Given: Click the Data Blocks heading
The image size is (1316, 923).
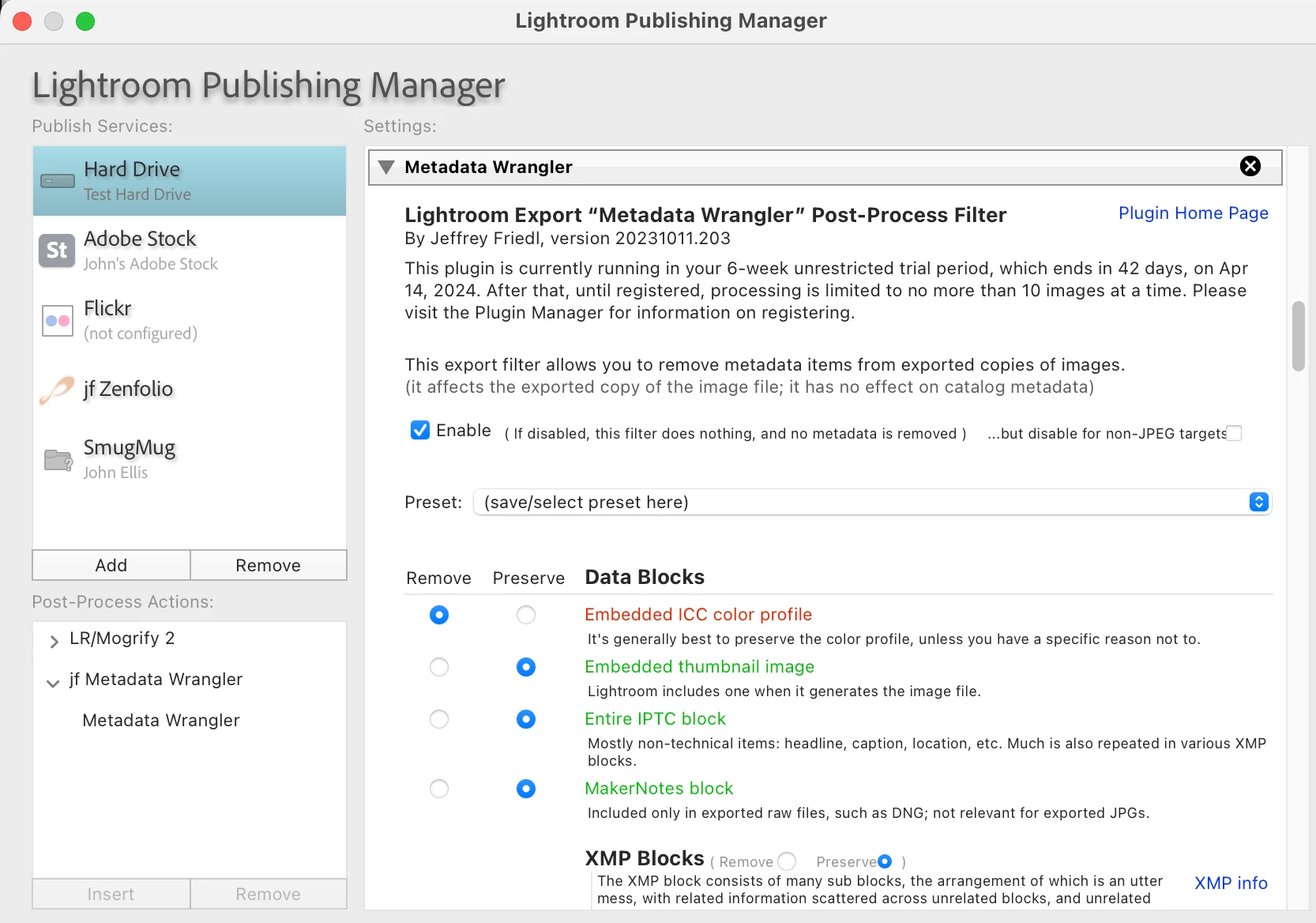Looking at the screenshot, I should point(645,577).
